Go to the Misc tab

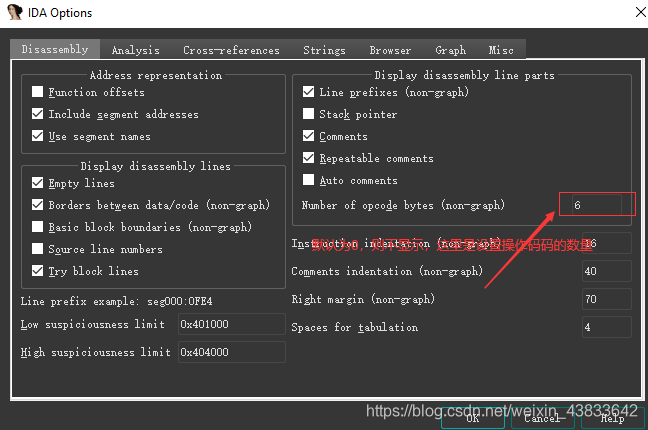(501, 50)
